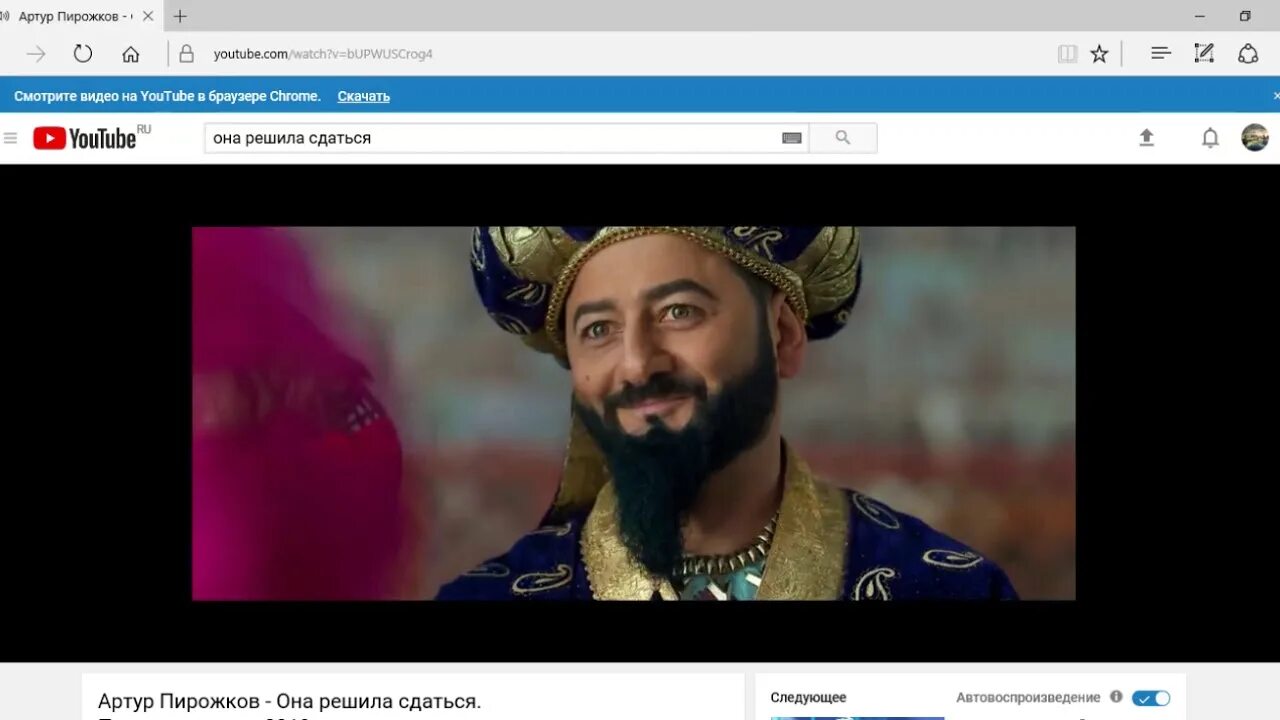Open the on-screen keyboard in the search box
This screenshot has width=1280, height=720.
click(792, 138)
